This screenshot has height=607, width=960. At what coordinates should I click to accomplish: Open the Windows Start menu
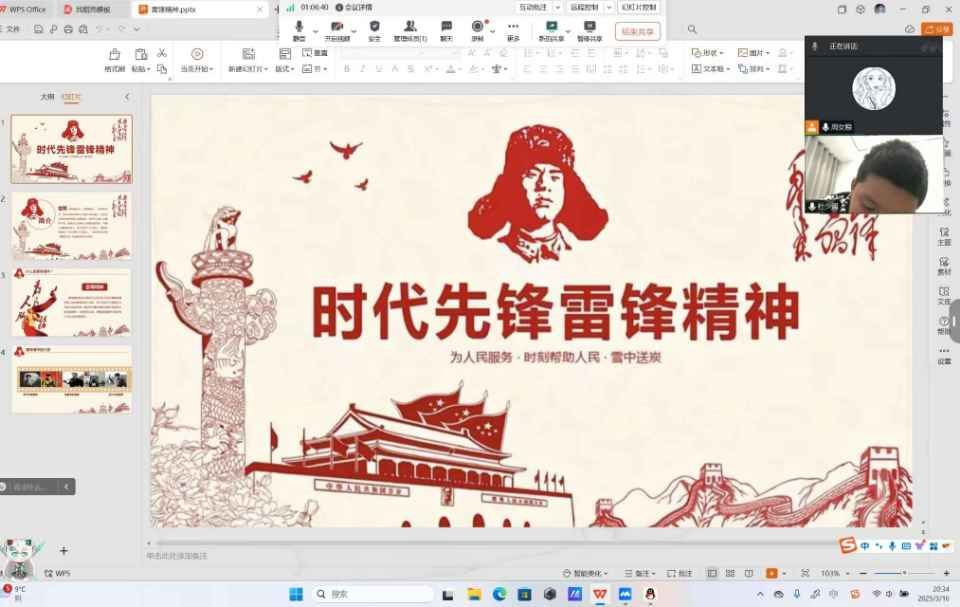coord(296,594)
